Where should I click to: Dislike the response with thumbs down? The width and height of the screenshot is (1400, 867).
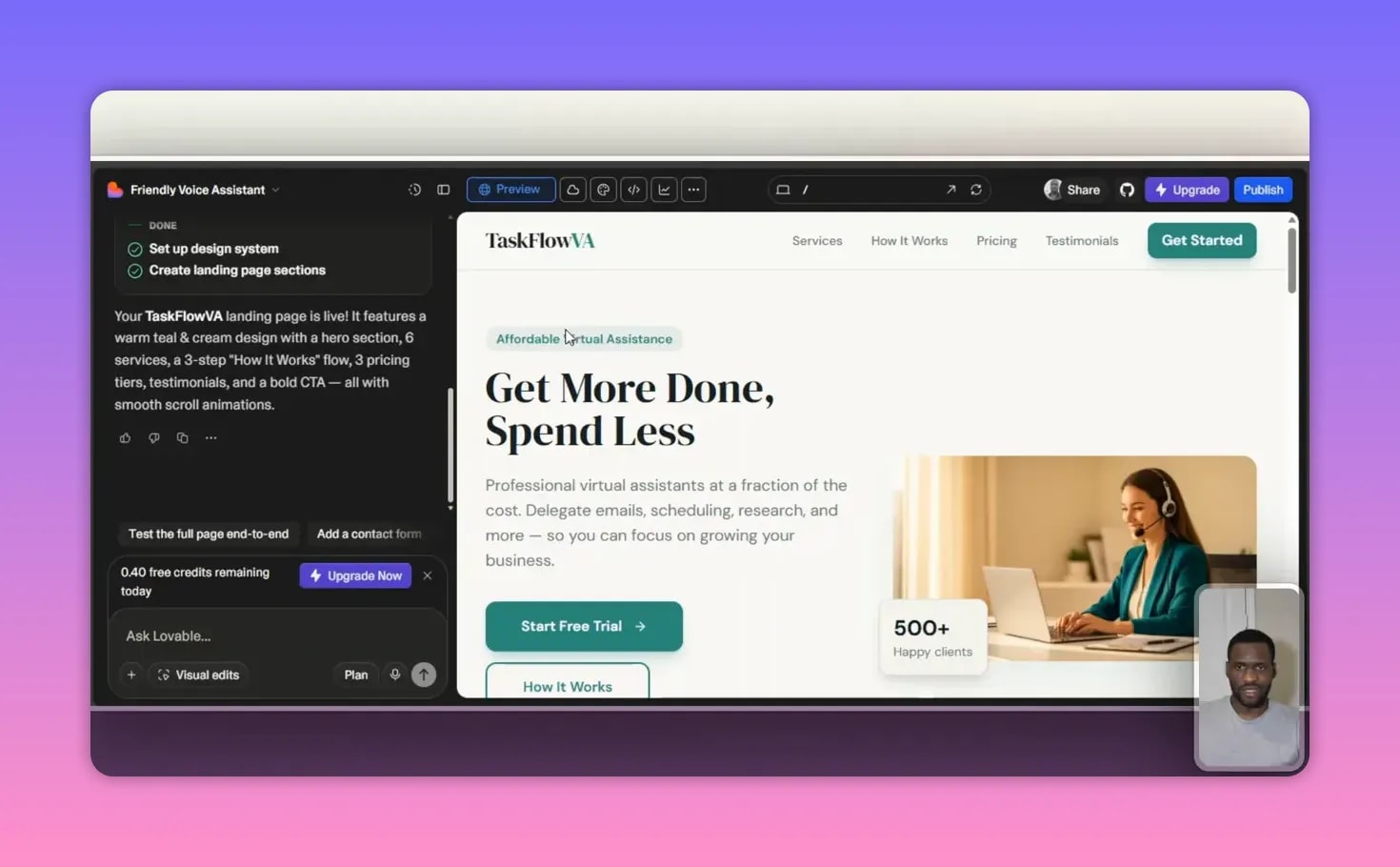[153, 438]
